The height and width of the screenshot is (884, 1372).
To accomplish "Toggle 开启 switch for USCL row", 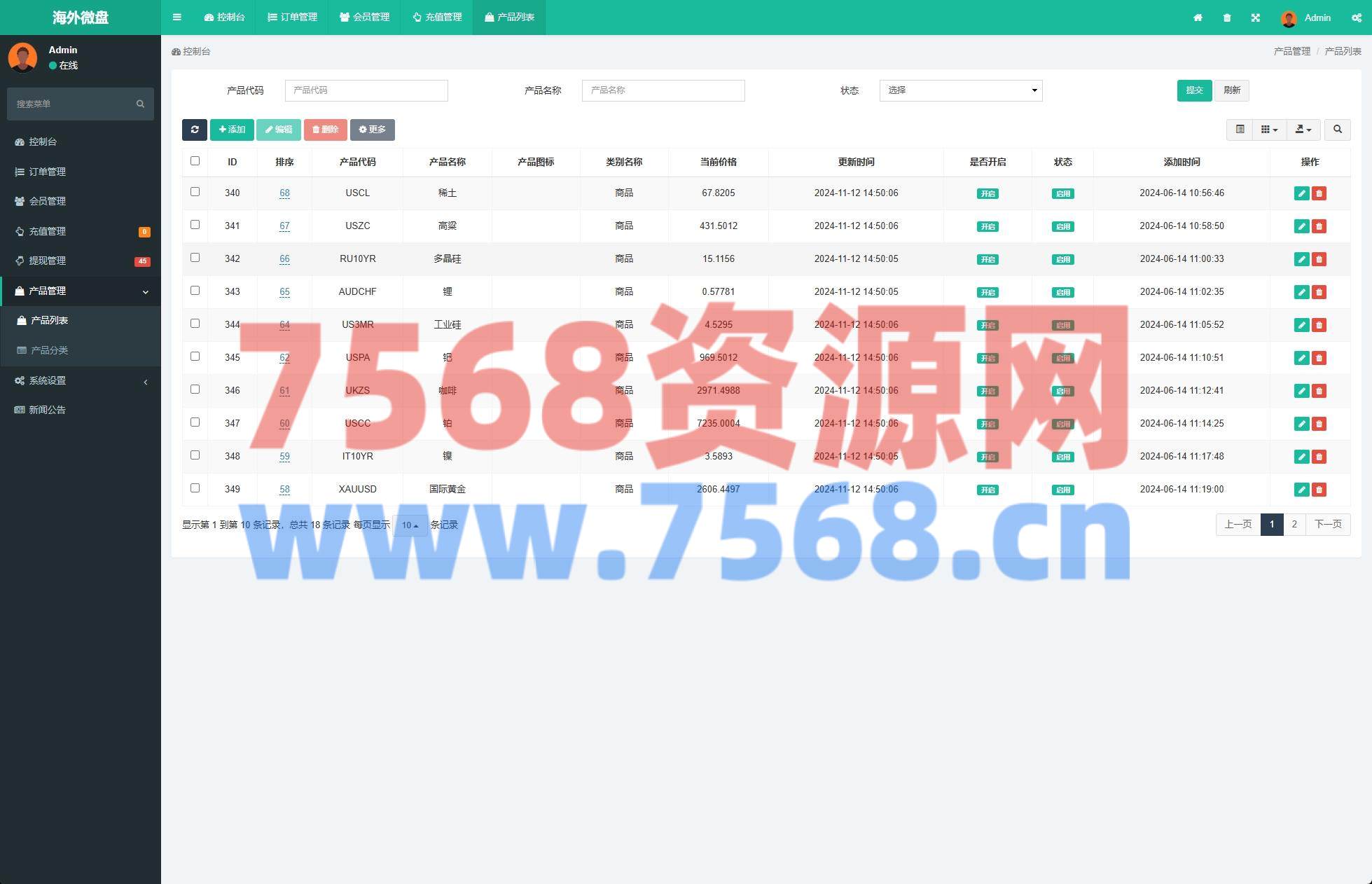I will pyautogui.click(x=988, y=194).
